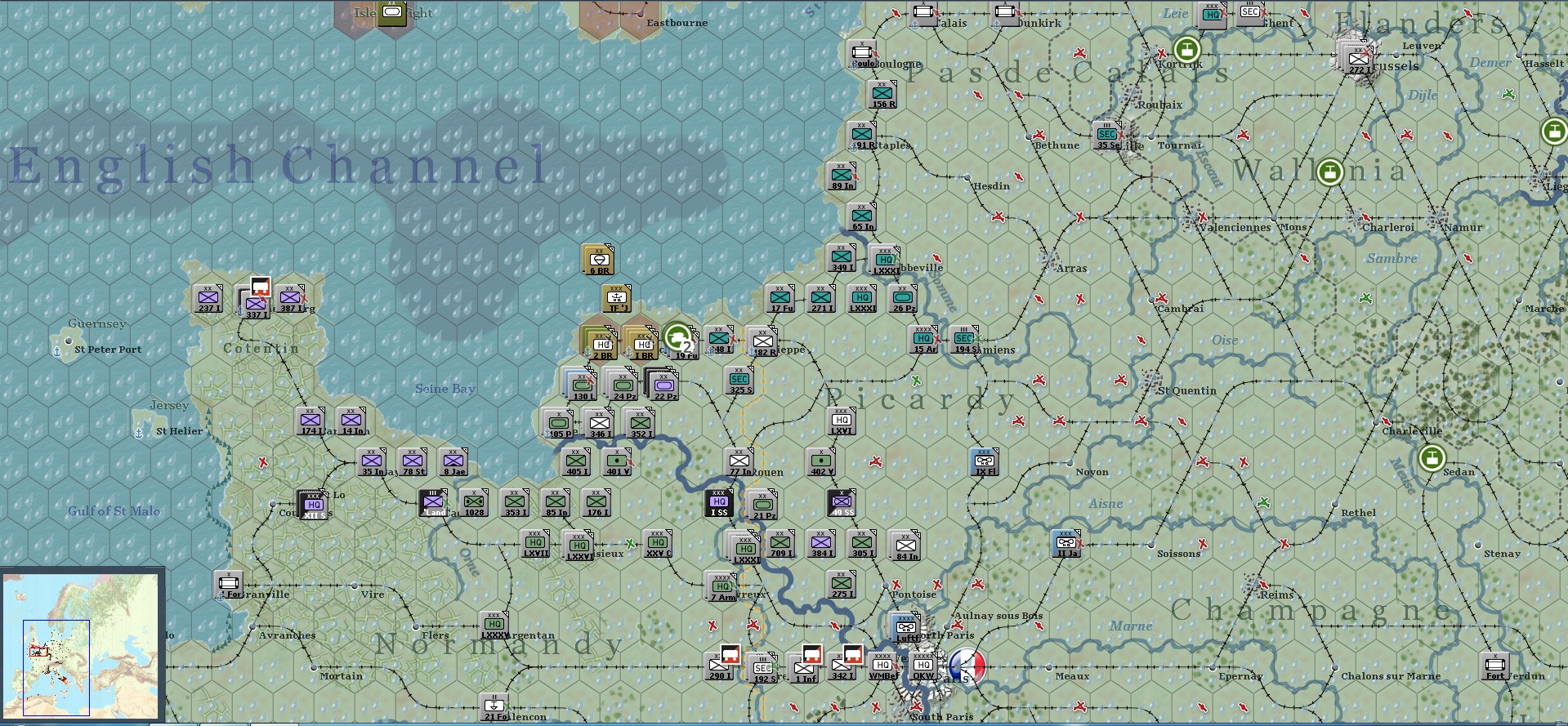Select the 1028 regiment counter
Image resolution: width=1568 pixels, height=726 pixels.
point(474,502)
